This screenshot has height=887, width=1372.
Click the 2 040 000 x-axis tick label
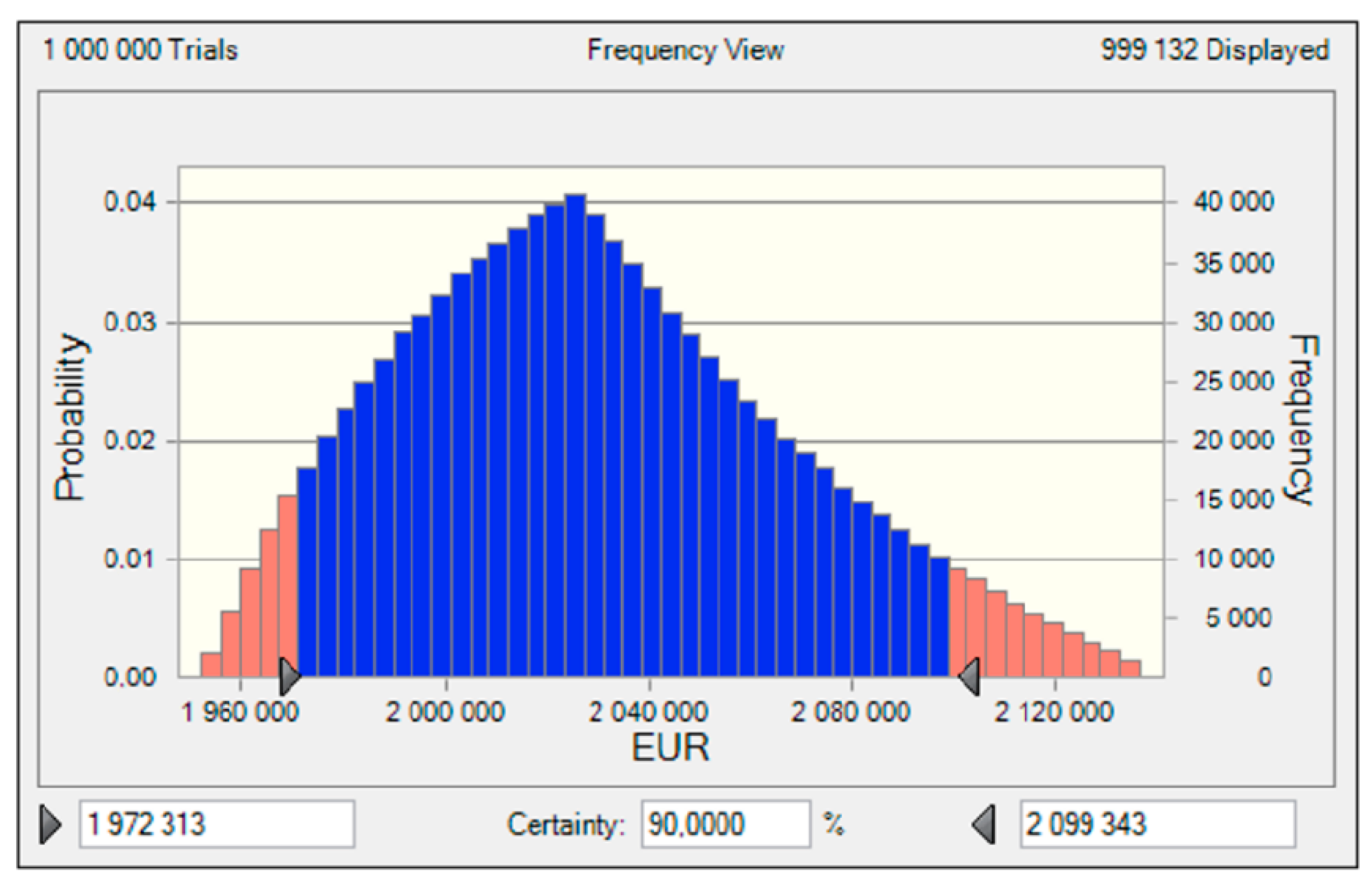click(x=648, y=713)
